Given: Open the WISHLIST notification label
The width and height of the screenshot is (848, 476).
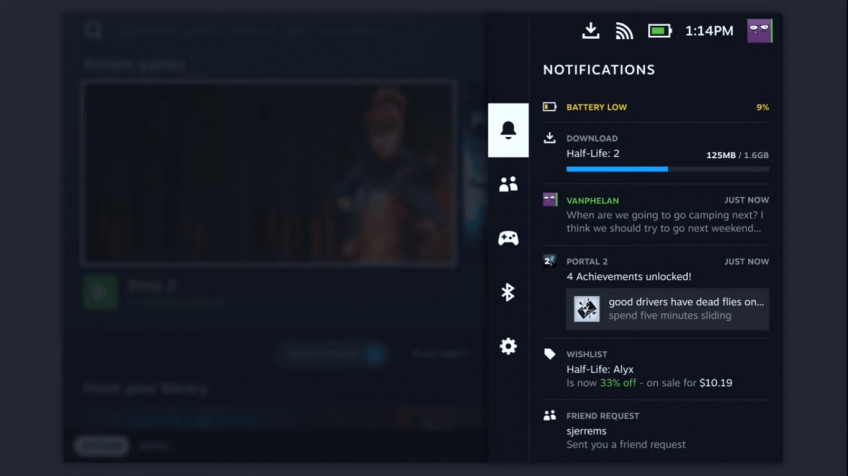Looking at the screenshot, I should [586, 354].
